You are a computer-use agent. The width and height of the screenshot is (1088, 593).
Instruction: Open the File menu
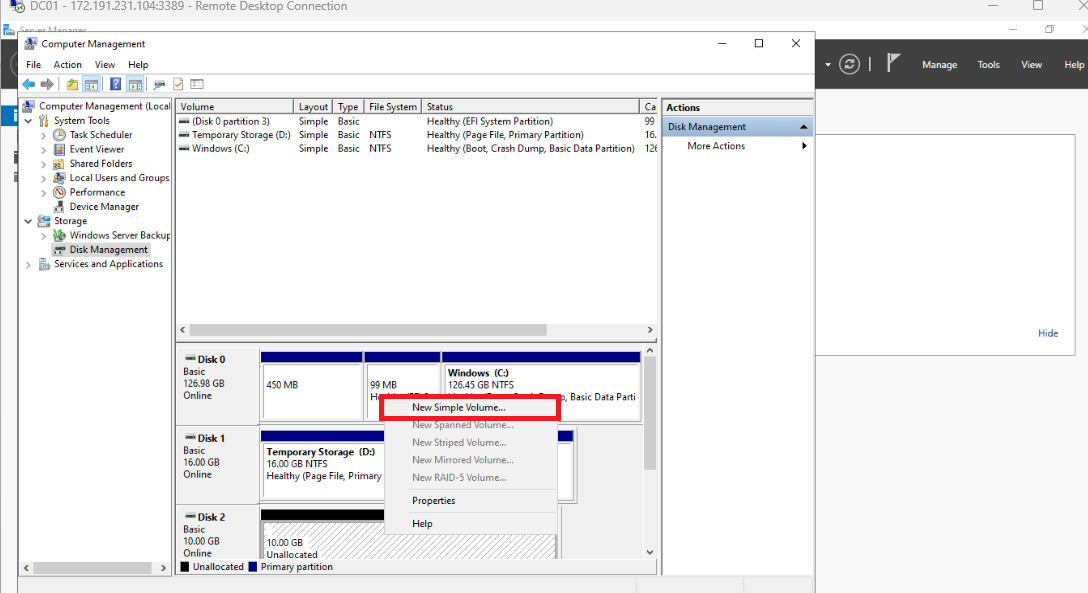click(x=33, y=65)
